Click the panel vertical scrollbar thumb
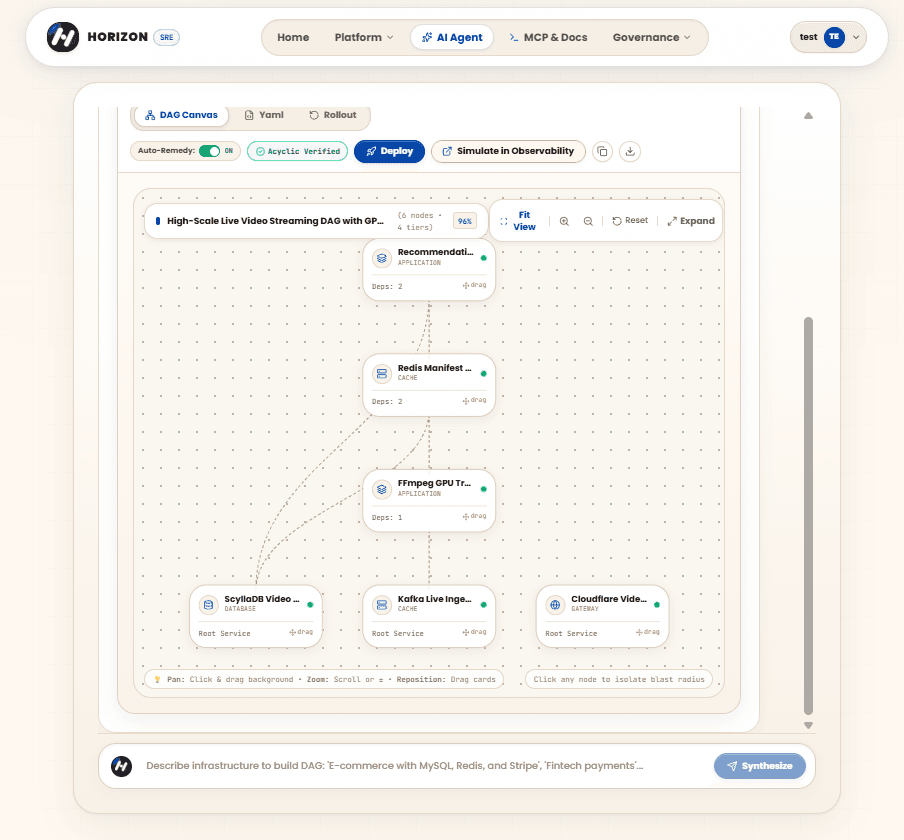This screenshot has height=840, width=904. pyautogui.click(x=808, y=516)
